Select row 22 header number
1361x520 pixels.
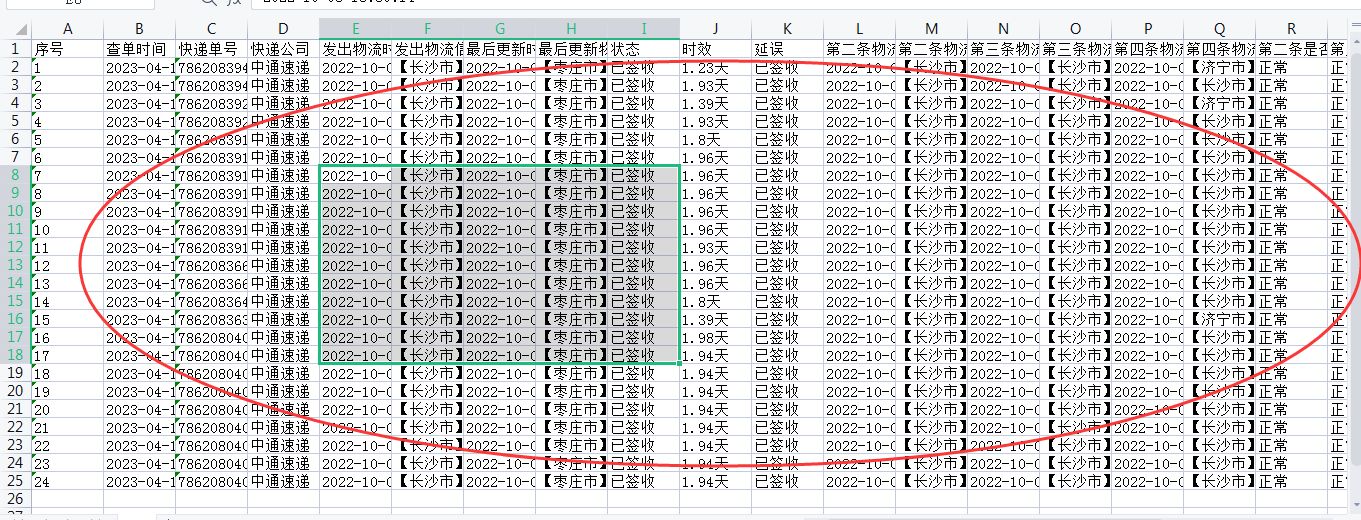coord(16,427)
